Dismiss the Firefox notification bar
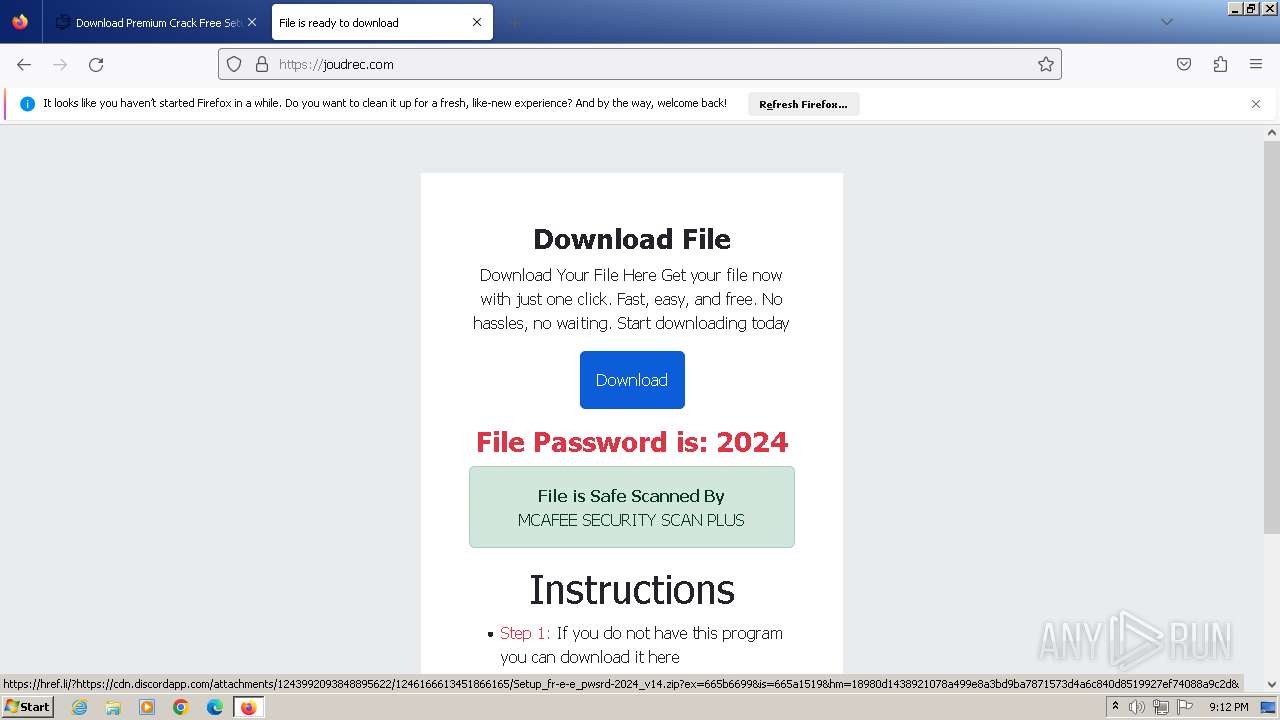Viewport: 1280px width, 720px height. pos(1256,104)
